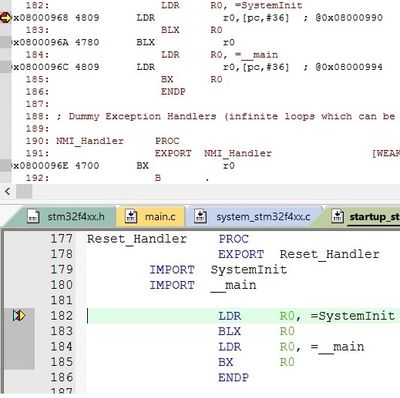Click the disassembly horizontal scroll left arrow

click(7, 191)
